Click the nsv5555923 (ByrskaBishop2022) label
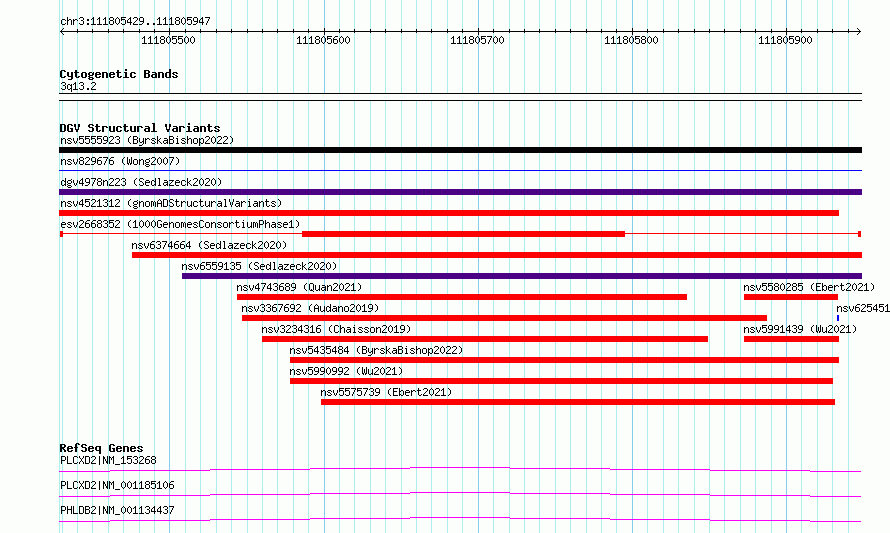 (x=147, y=140)
